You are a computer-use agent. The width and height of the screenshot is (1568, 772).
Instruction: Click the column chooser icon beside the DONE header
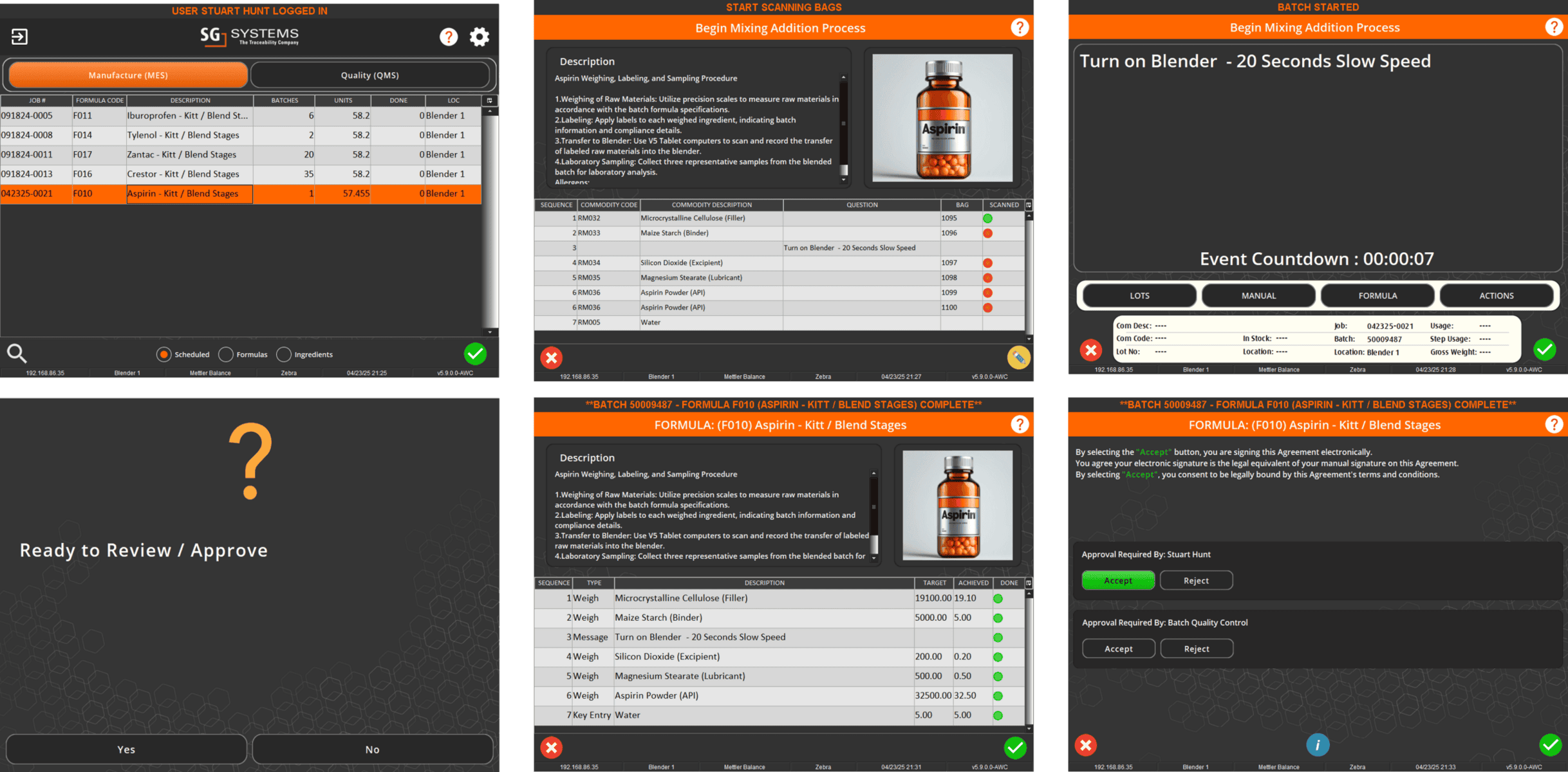1029,583
